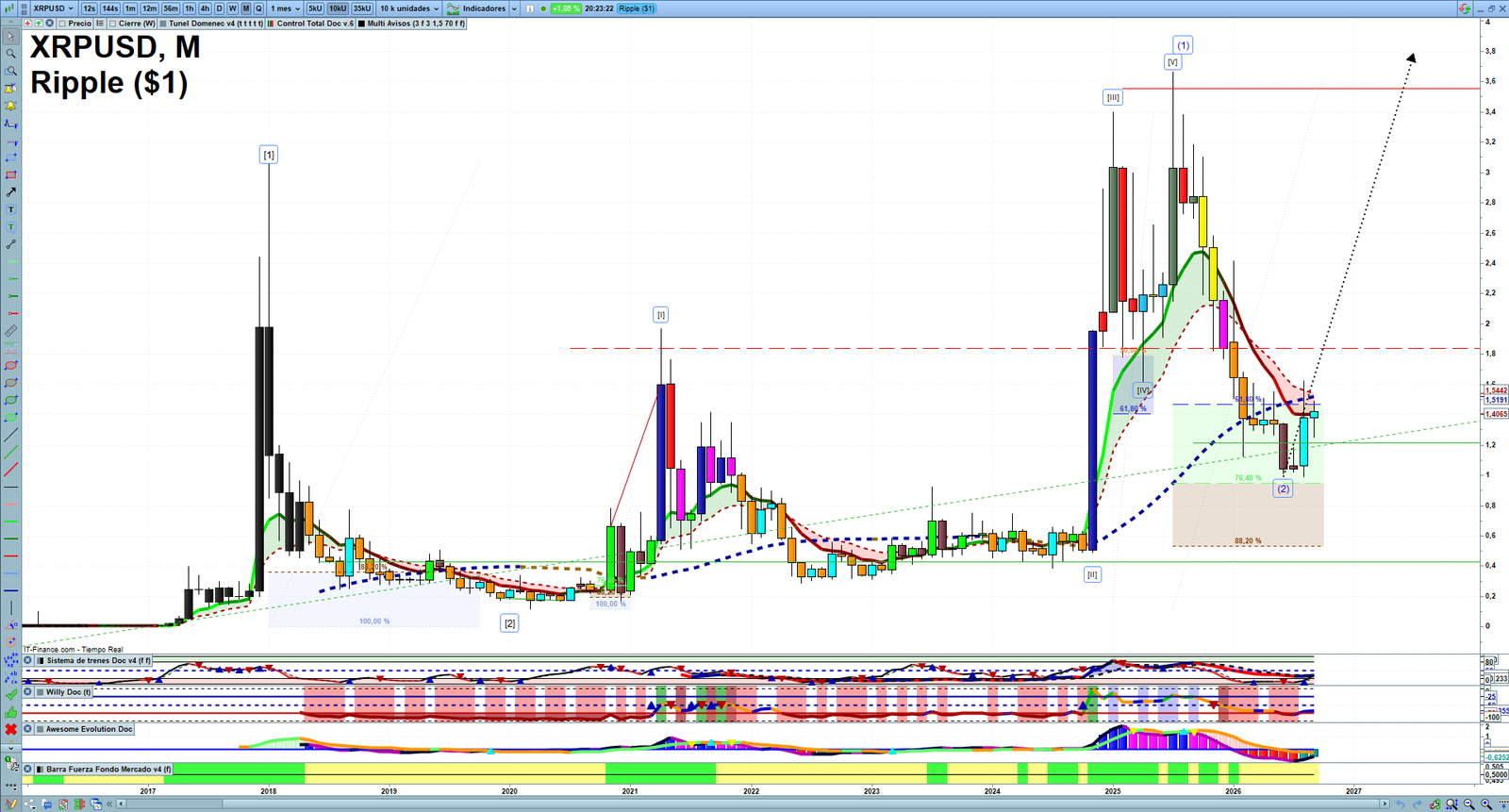This screenshot has height=812, width=1509.
Task: Select the Fibonacci retracement drawing tool
Action: tap(10, 123)
